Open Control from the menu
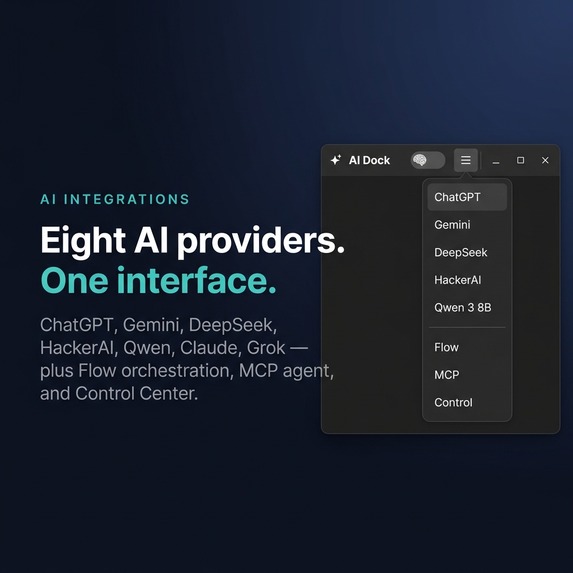Screen dimensions: 573x573 coord(467,403)
